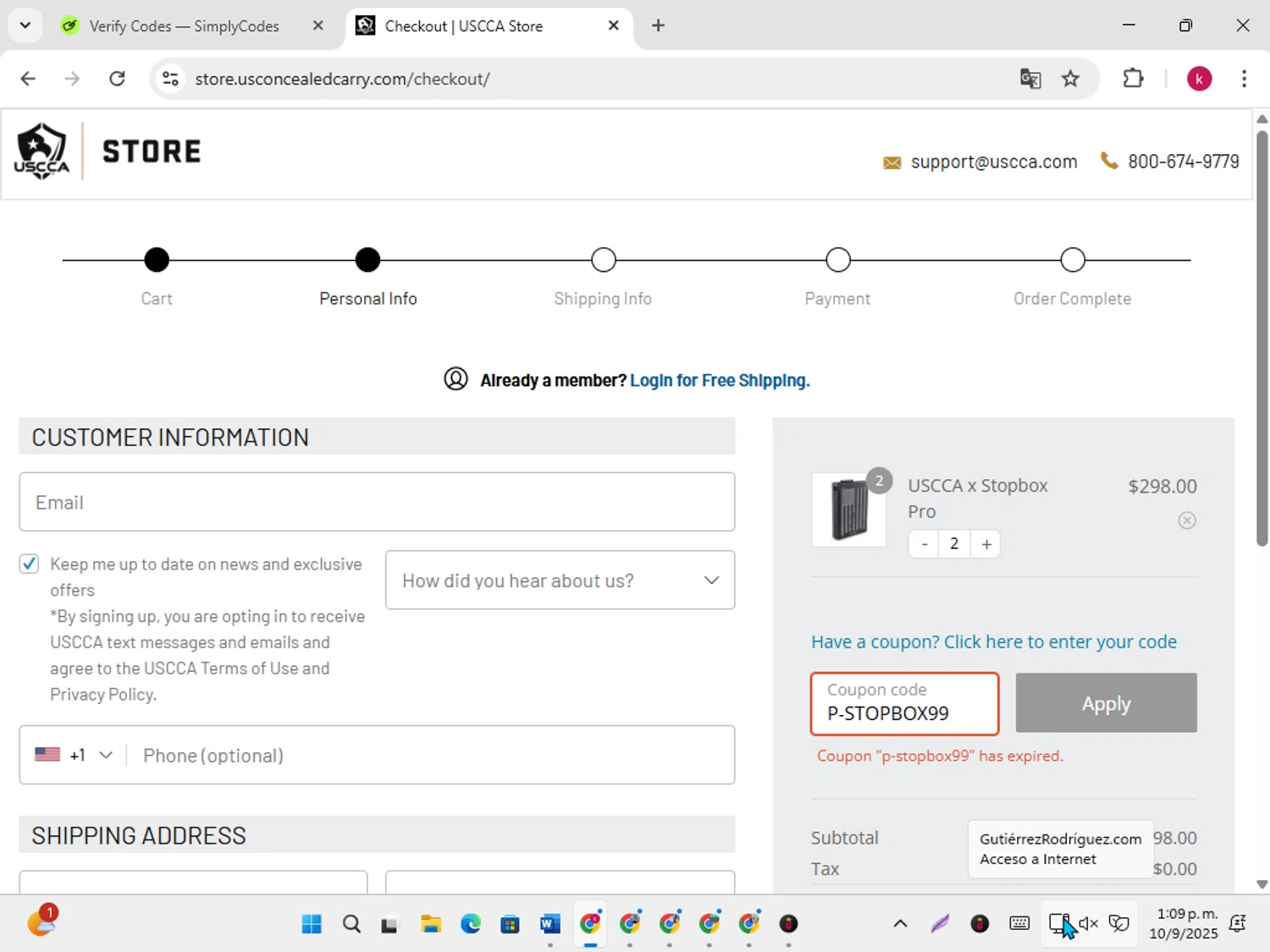
Task: Click the Payment step marker
Action: (837, 260)
